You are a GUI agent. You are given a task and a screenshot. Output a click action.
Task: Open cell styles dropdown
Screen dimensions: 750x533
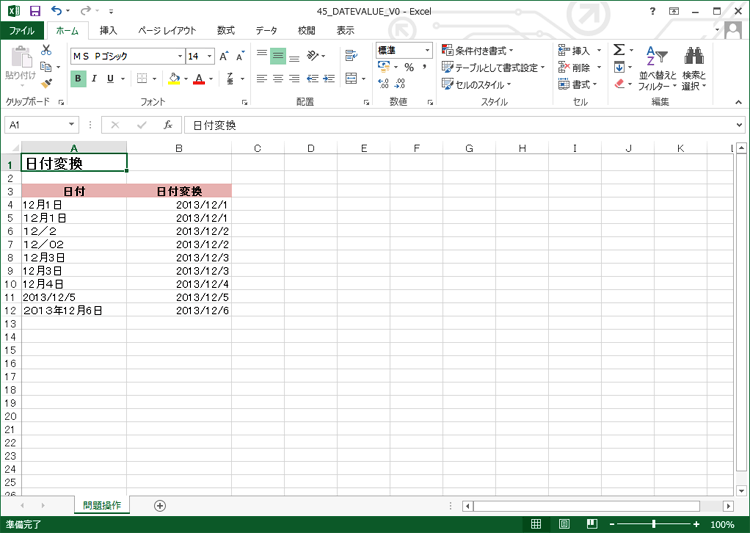click(x=476, y=85)
